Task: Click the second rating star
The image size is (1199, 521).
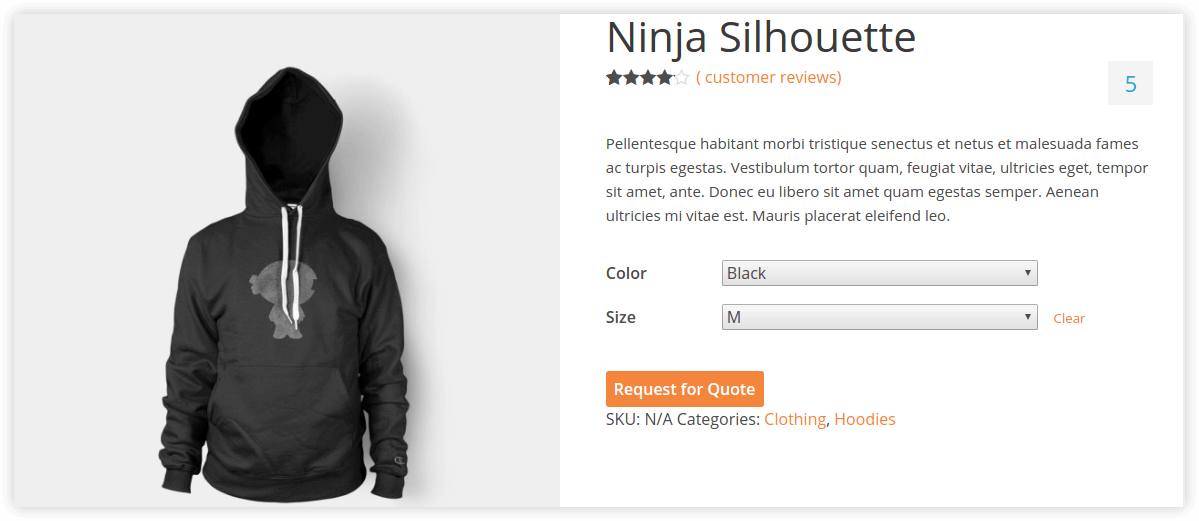Action: tap(631, 78)
